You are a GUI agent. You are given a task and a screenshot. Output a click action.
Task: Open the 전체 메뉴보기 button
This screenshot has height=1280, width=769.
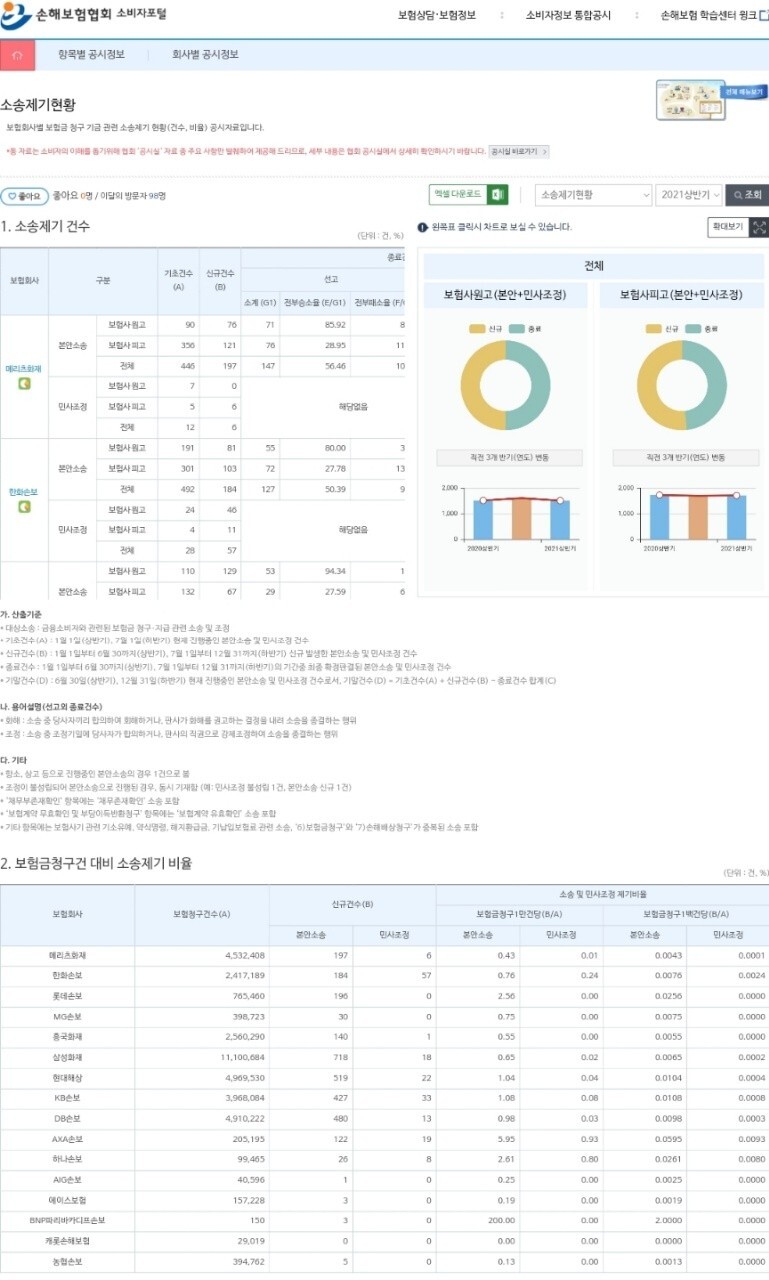click(x=745, y=91)
